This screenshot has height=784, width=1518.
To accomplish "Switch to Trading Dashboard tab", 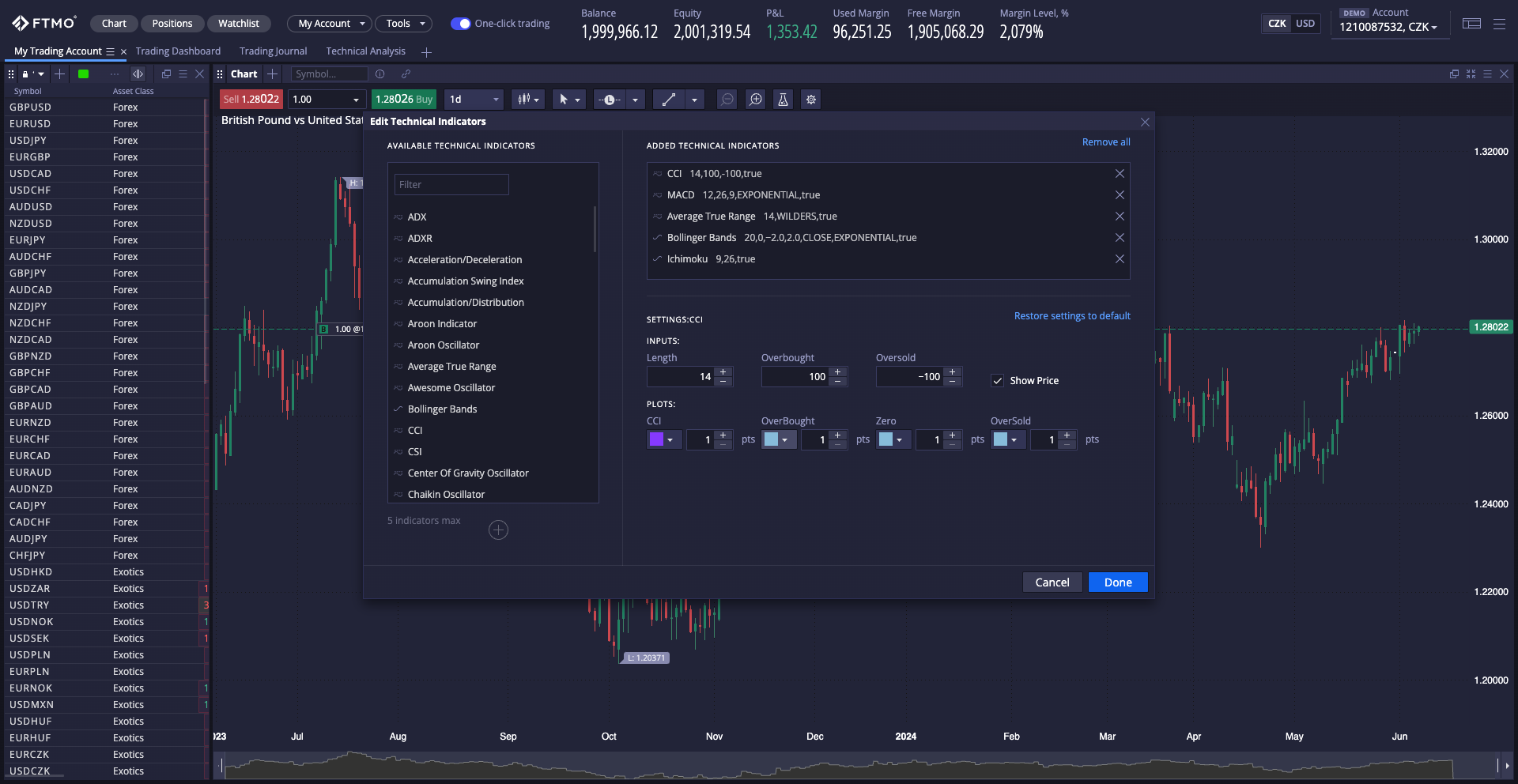I will pyautogui.click(x=178, y=51).
